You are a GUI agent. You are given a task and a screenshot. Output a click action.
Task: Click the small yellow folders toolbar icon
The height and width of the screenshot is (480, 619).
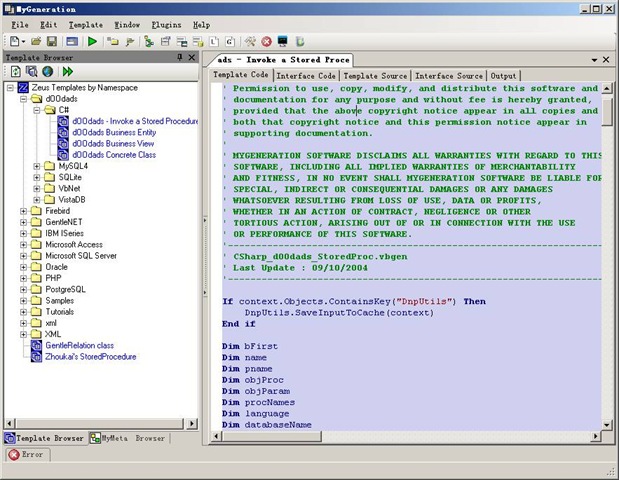point(113,41)
